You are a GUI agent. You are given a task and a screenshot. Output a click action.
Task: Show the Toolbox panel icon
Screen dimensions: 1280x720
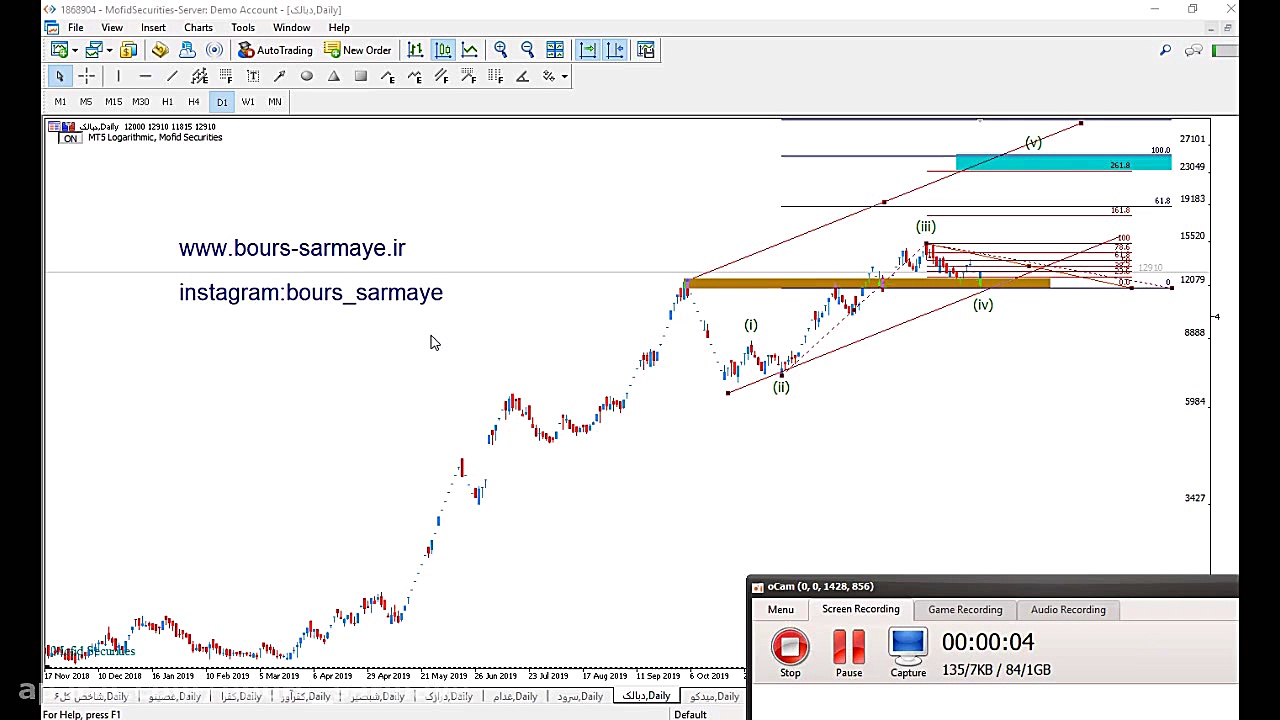click(x=187, y=50)
